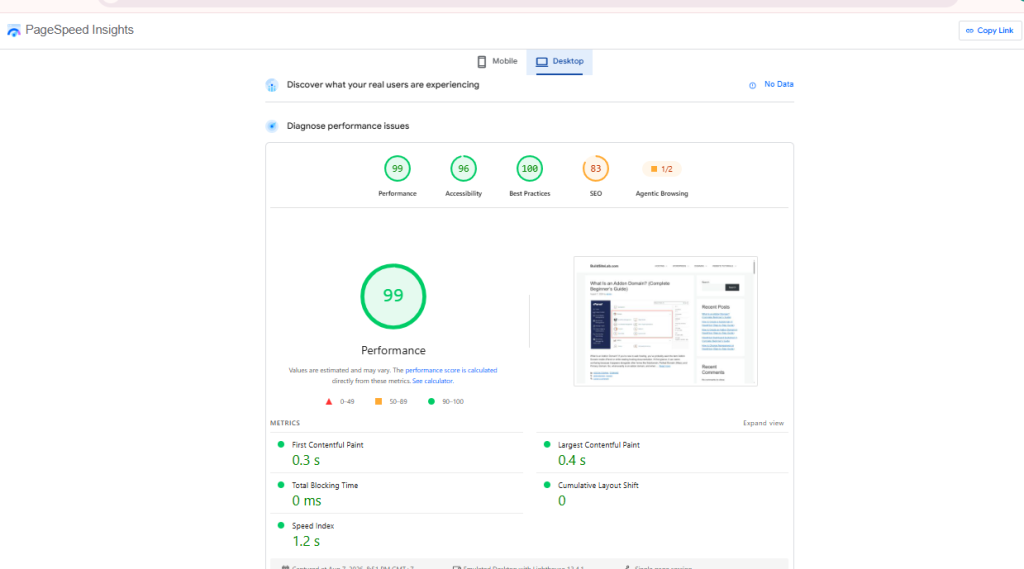Click the 0.3 s metric value
Screen dimensions: 1024x569
306,461
